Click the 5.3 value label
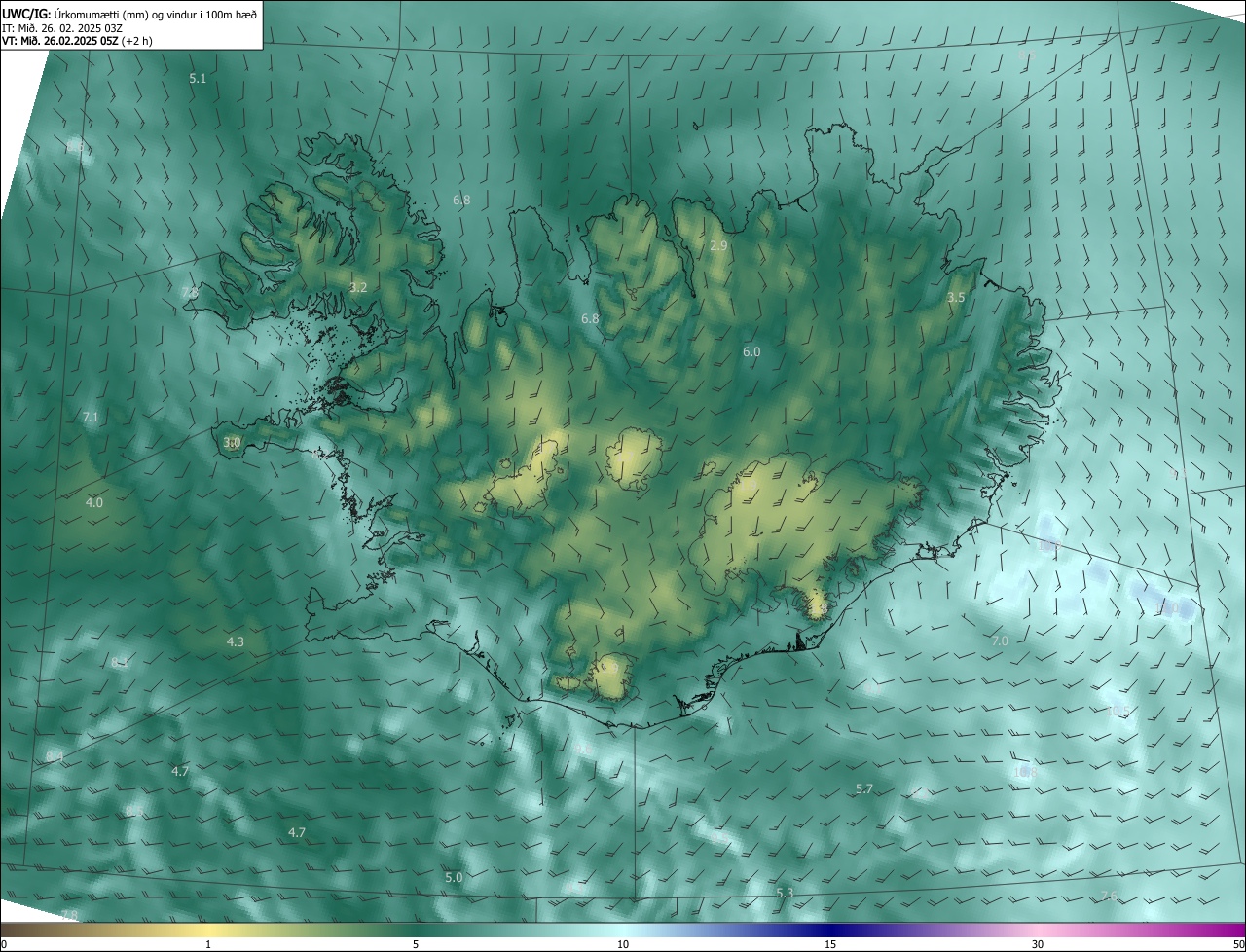 [x=785, y=893]
